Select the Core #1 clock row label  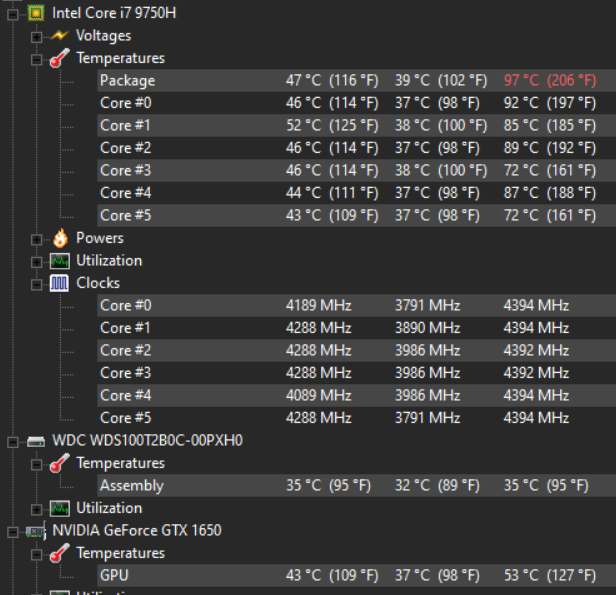pyautogui.click(x=125, y=328)
